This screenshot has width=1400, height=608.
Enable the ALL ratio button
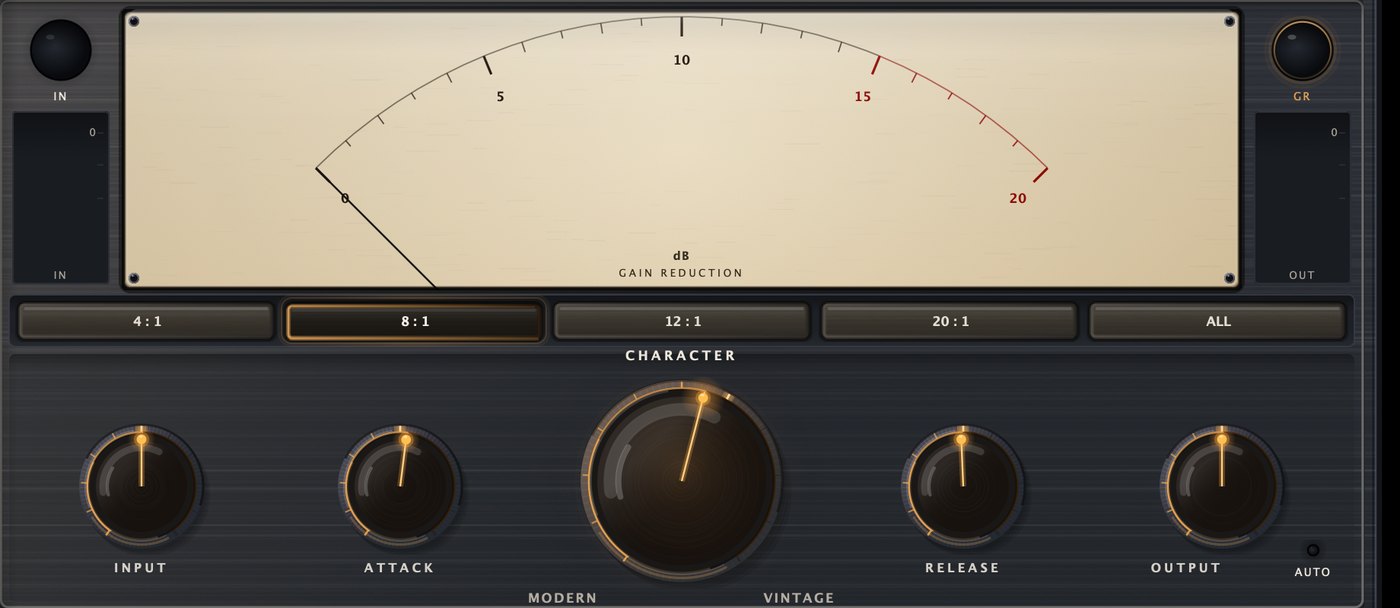point(1218,321)
